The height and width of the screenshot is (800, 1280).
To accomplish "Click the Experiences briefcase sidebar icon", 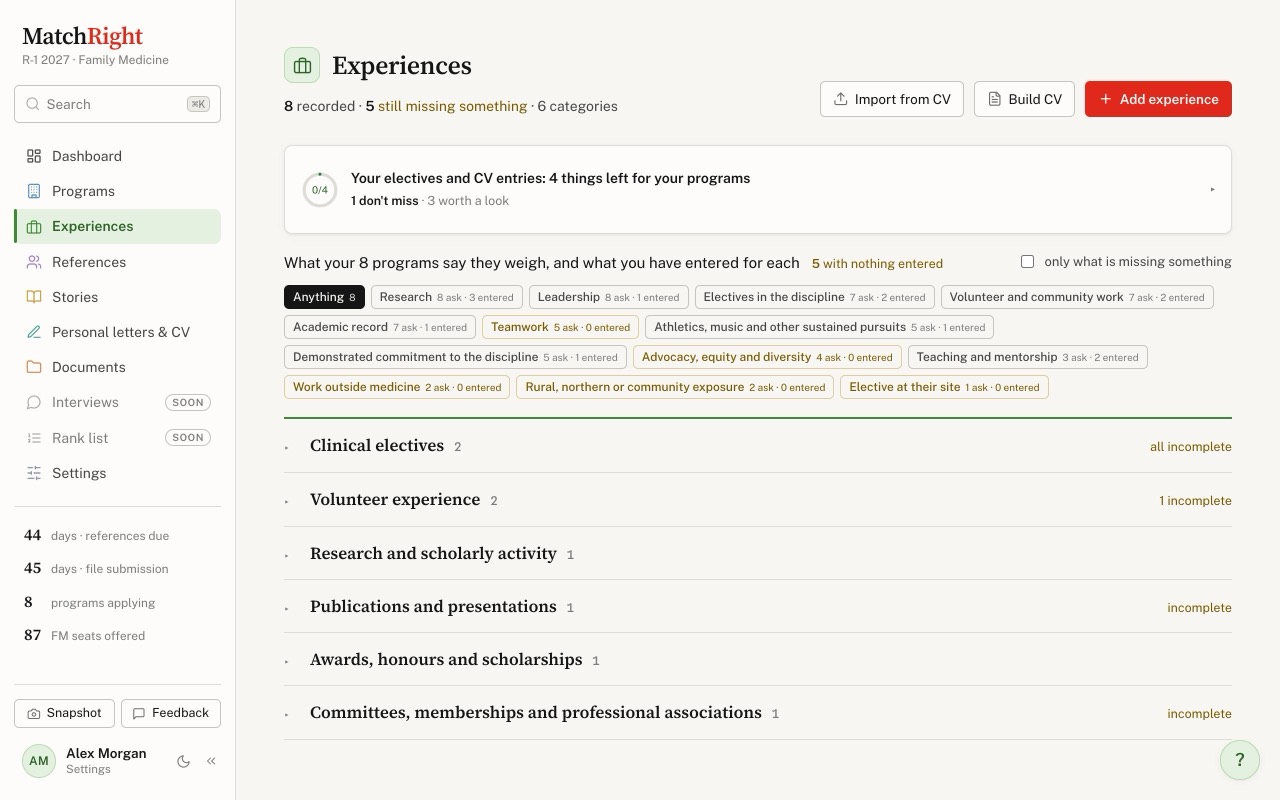I will click(x=34, y=227).
